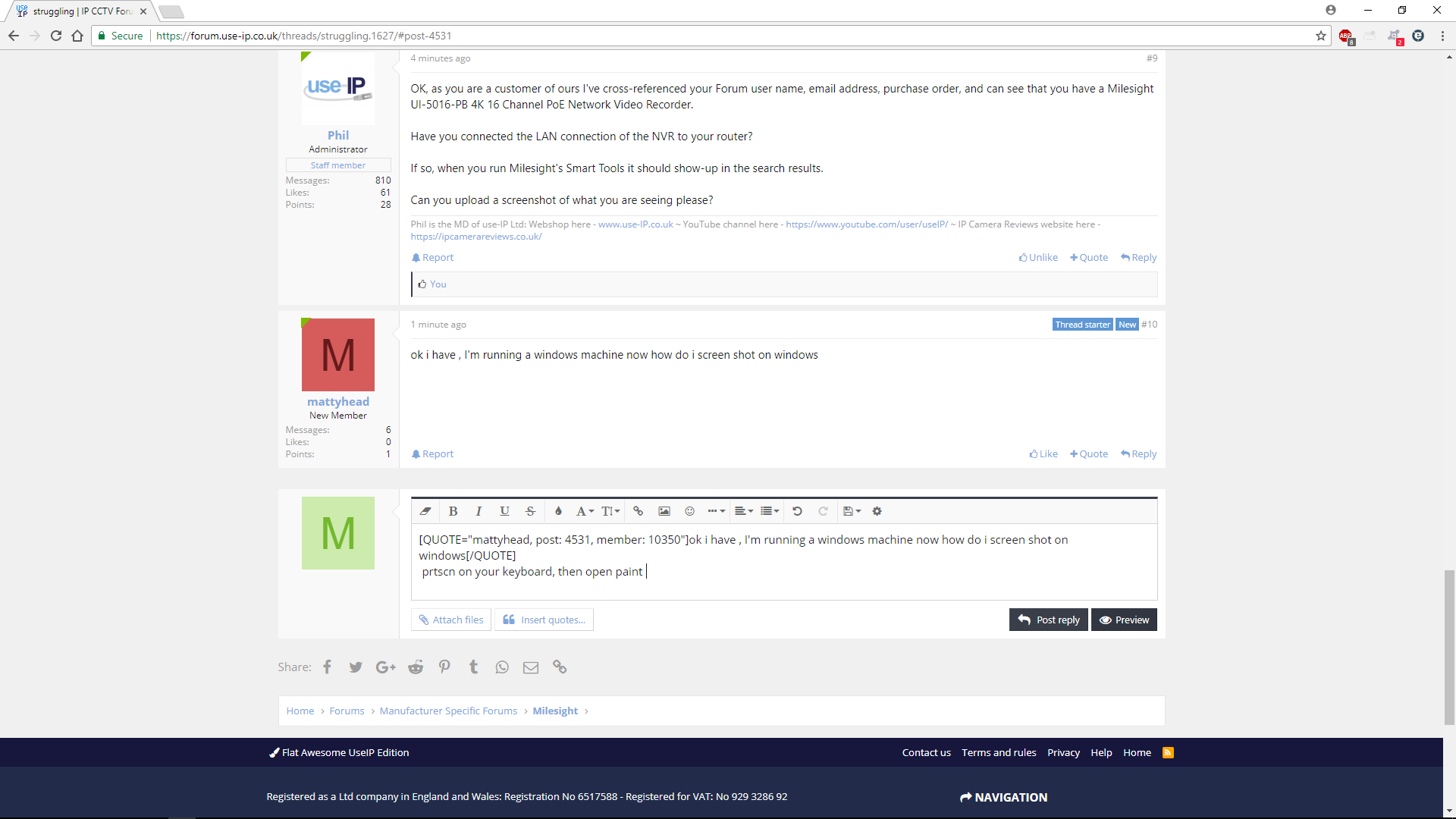Viewport: 1456px width, 819px height.
Task: Toggle strikethrough formatting in editor
Action: click(530, 511)
